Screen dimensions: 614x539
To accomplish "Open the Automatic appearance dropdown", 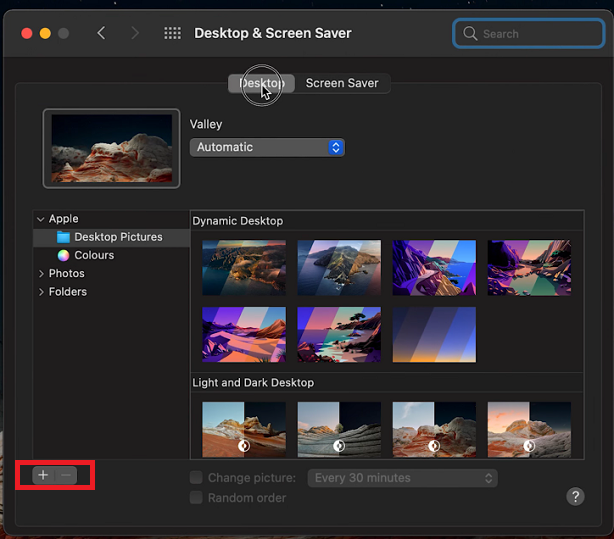I will (267, 147).
